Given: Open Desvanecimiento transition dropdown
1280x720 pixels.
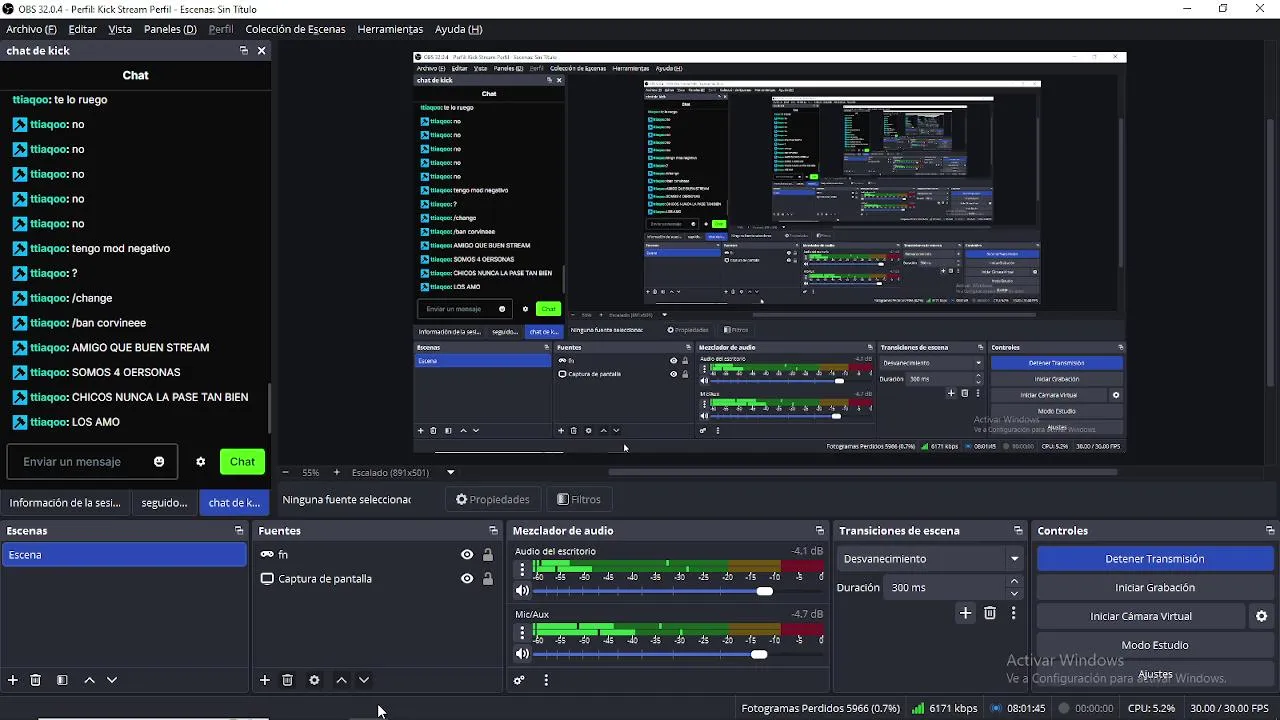Looking at the screenshot, I should [930, 559].
